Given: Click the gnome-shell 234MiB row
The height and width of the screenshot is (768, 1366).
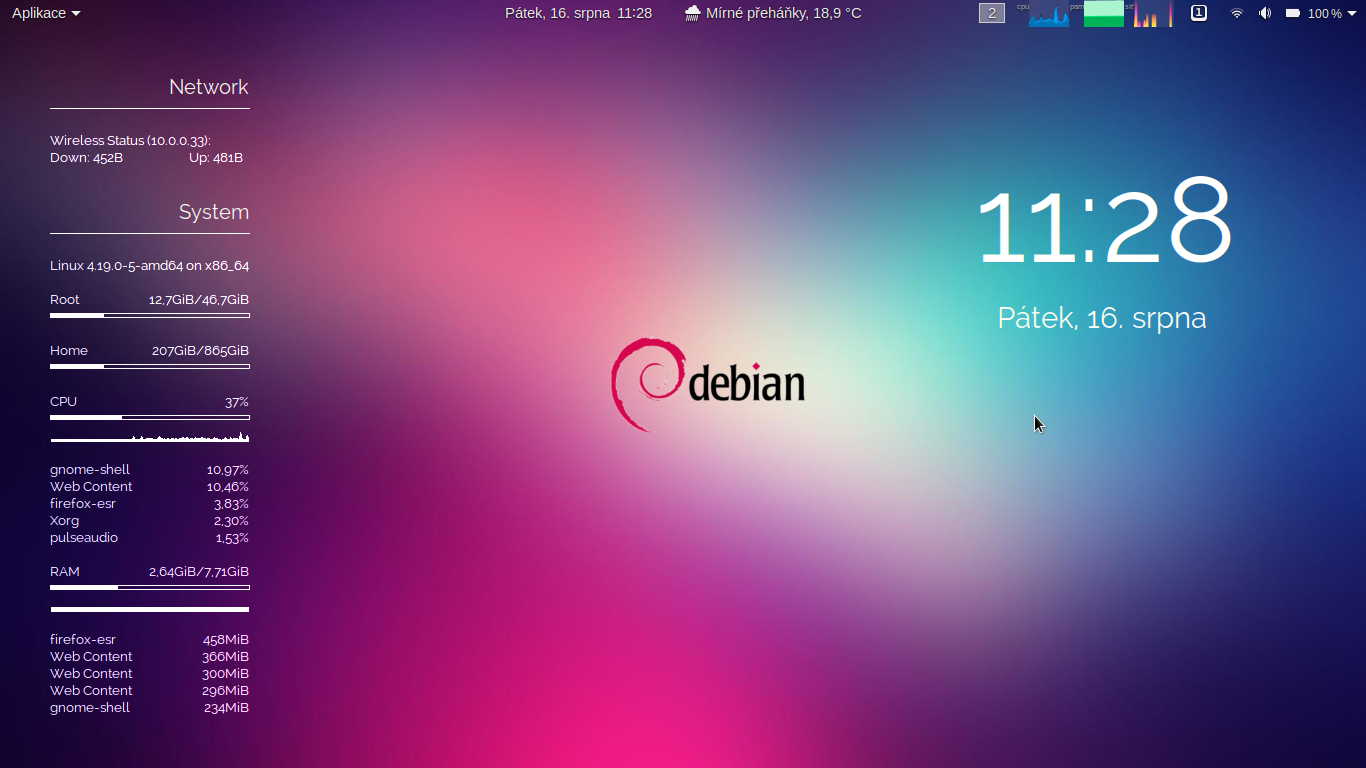Looking at the screenshot, I should coord(150,708).
